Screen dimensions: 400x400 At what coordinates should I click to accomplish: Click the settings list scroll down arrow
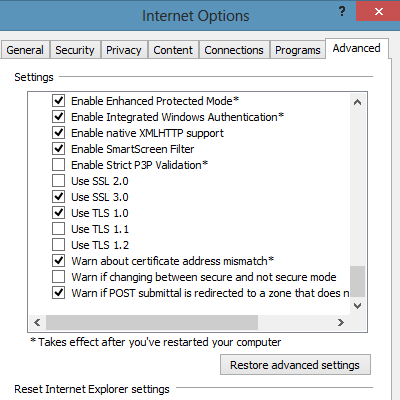[x=357, y=306]
